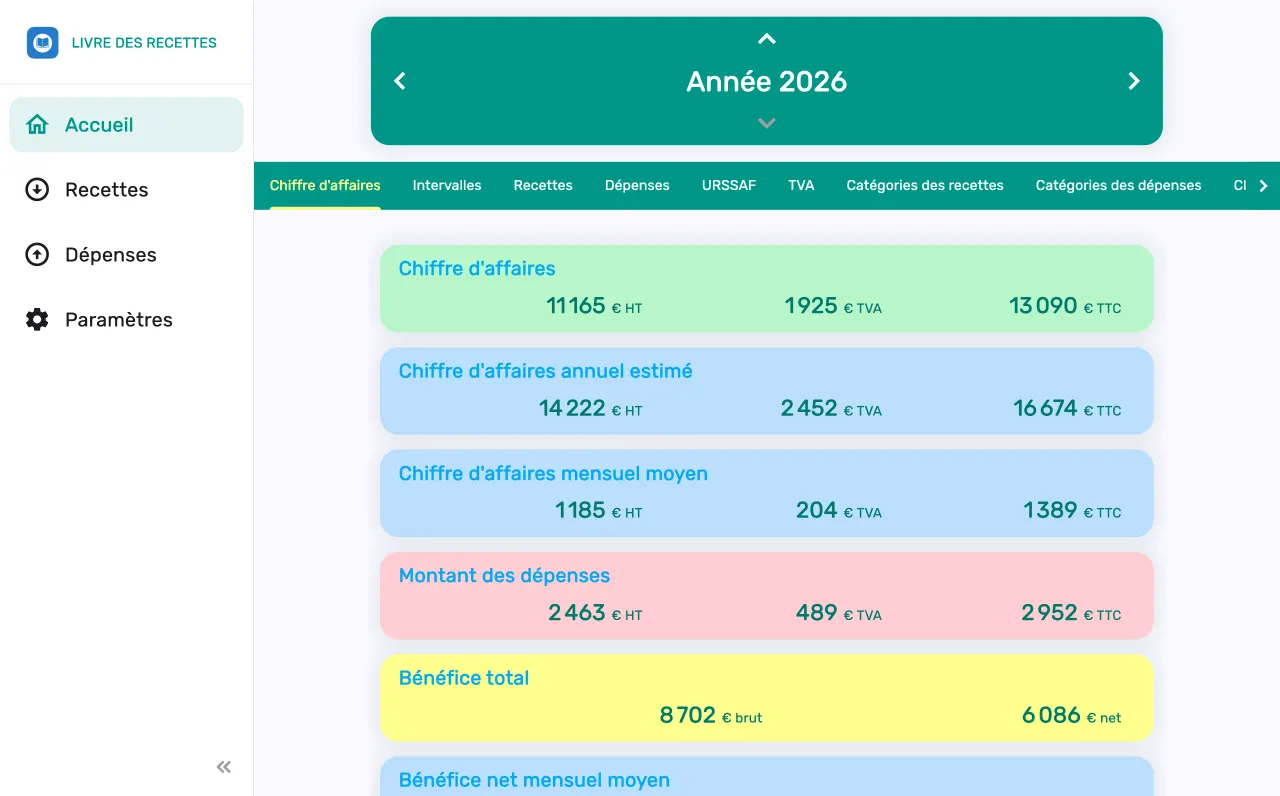The height and width of the screenshot is (796, 1280).
Task: Open the Dépenses tab in the tab bar
Action: coord(637,186)
